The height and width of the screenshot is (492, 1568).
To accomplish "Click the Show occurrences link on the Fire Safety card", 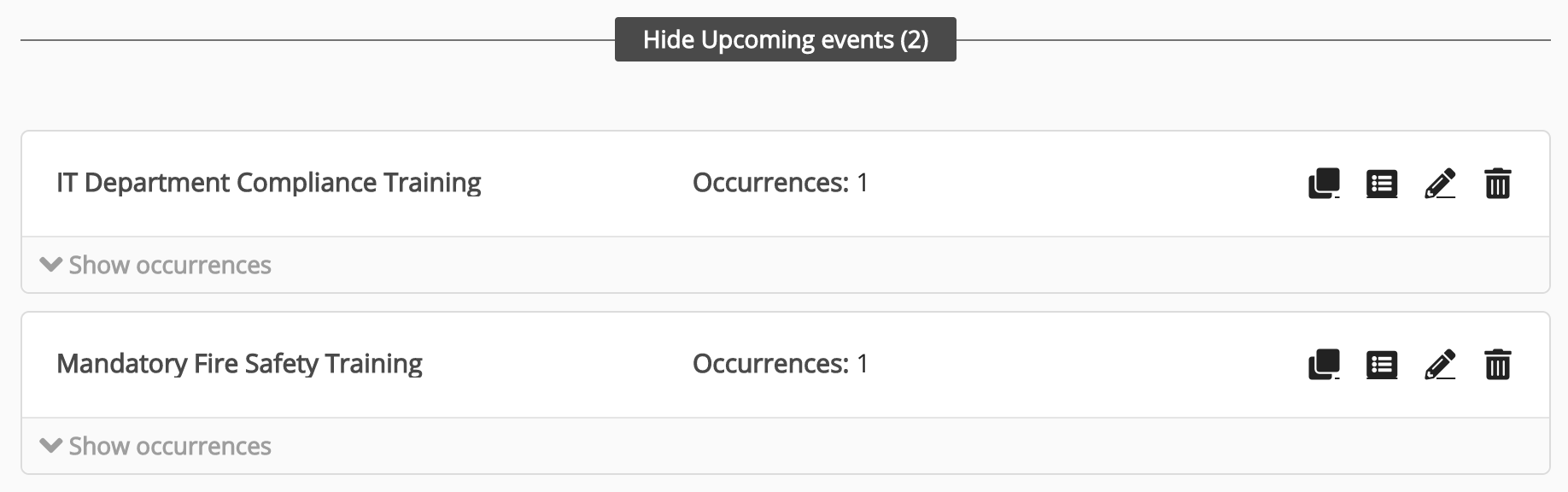I will pos(169,445).
